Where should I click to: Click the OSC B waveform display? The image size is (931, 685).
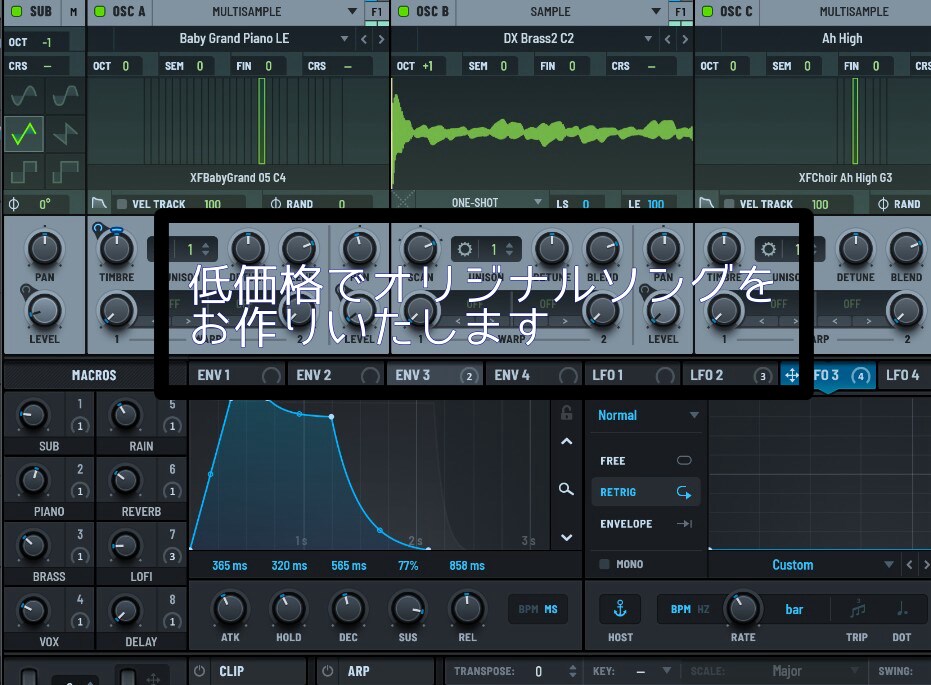(x=542, y=134)
